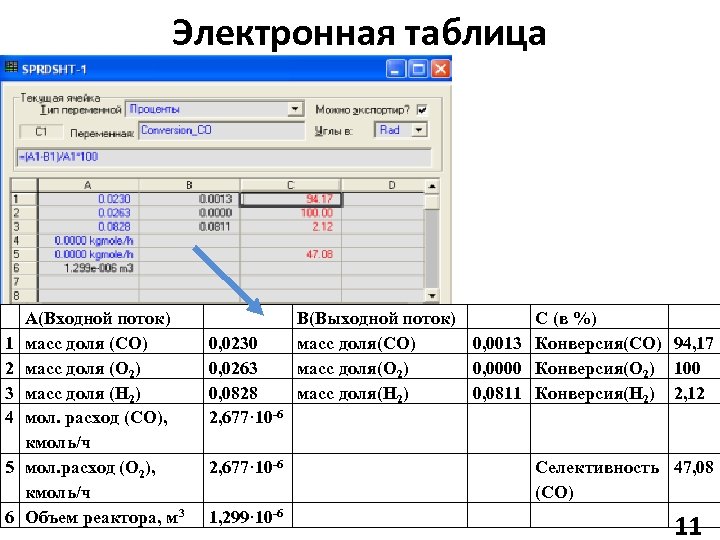Click the 47,08 selectivity value in table
This screenshot has height=540, width=720.
[693, 467]
